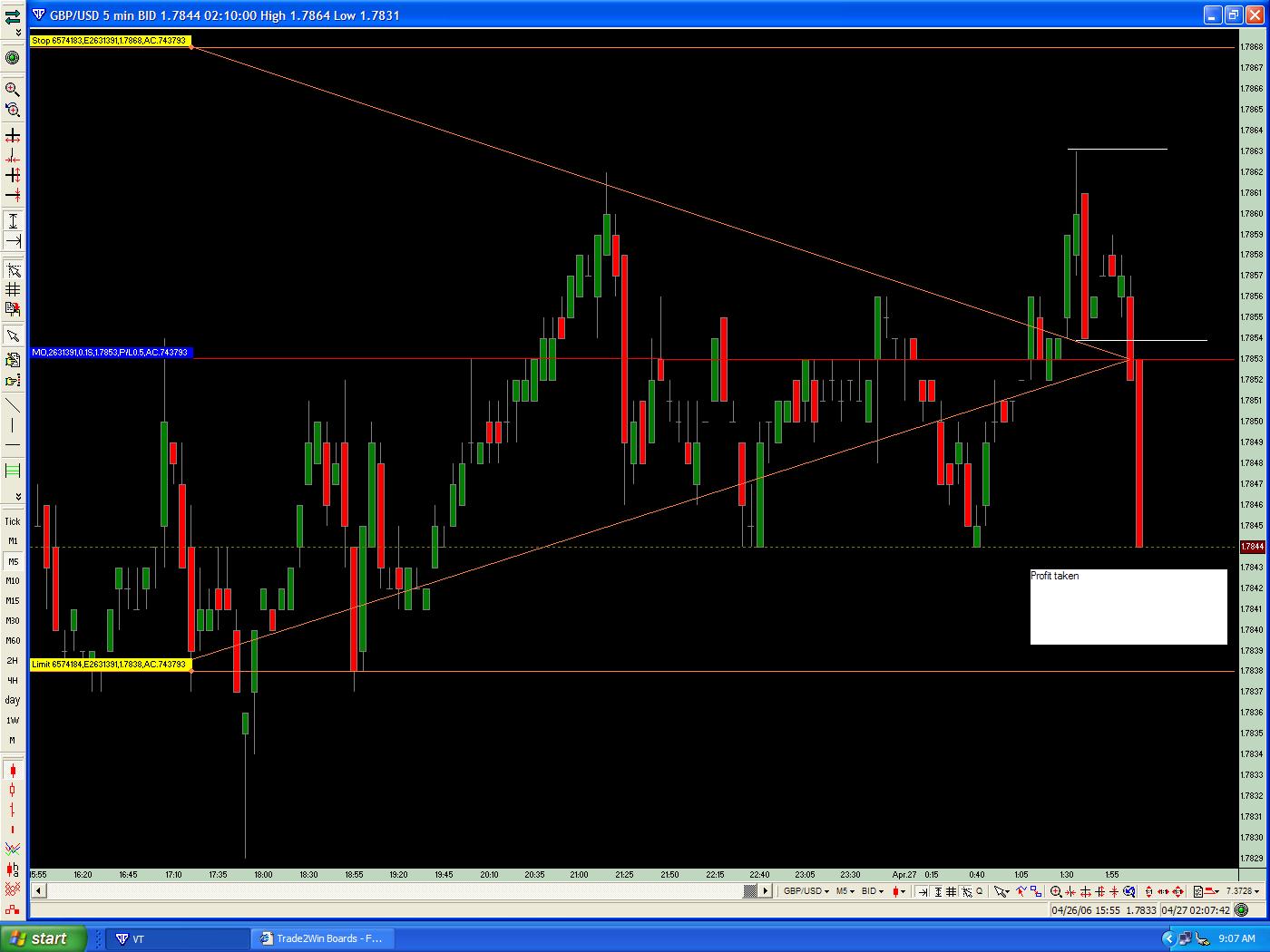
Task: Click the red vertical 1:1 scale icon
Action: 1149,891
